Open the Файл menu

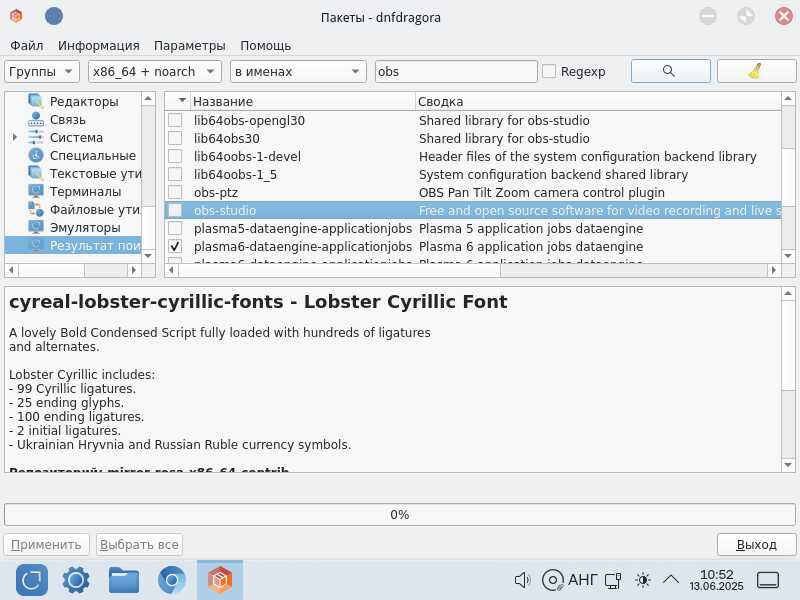[x=27, y=45]
